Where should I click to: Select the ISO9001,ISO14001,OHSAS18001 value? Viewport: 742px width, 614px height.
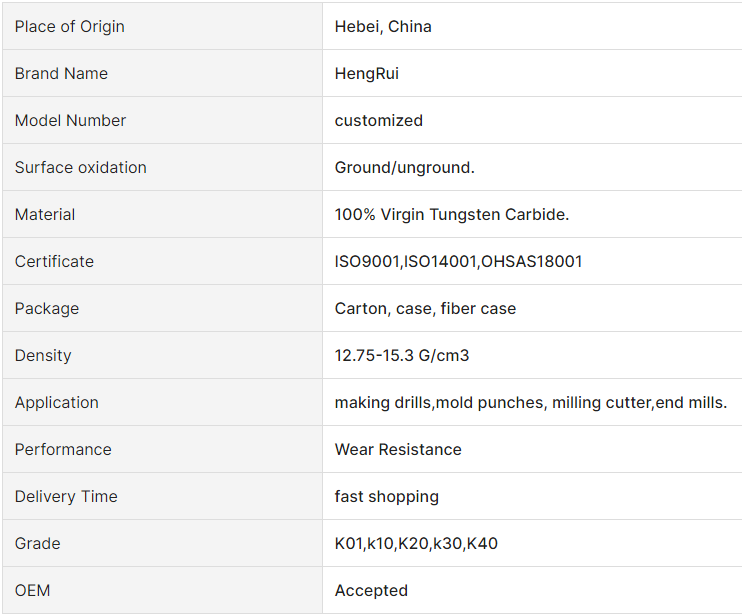[x=458, y=262]
